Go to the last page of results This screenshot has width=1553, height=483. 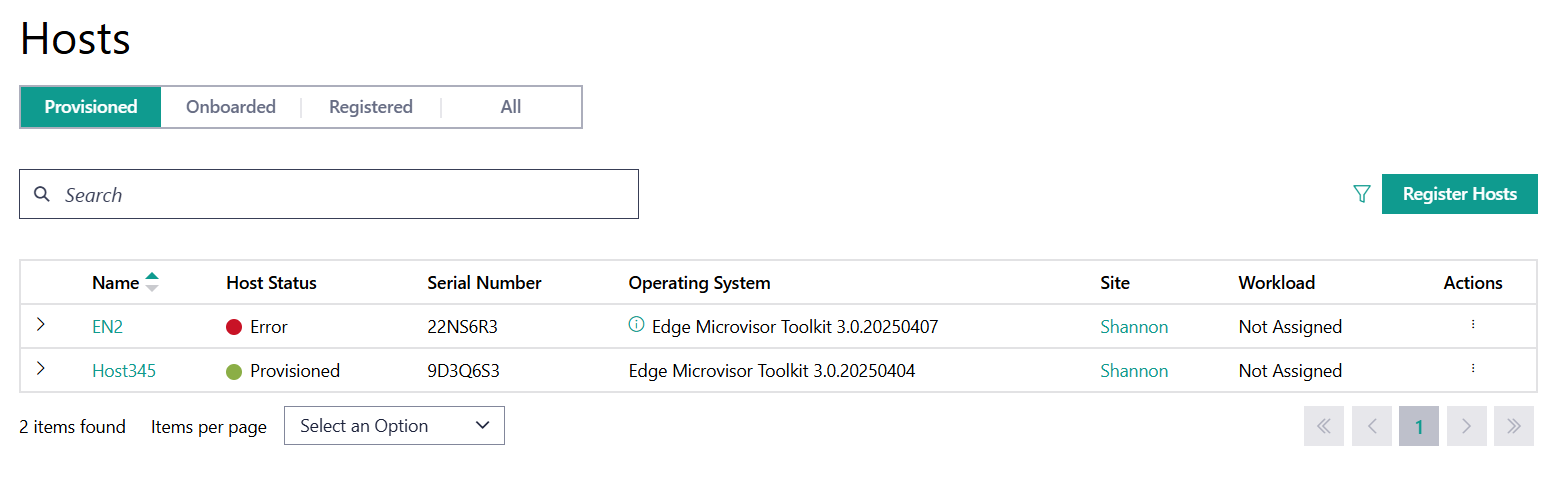[1514, 426]
